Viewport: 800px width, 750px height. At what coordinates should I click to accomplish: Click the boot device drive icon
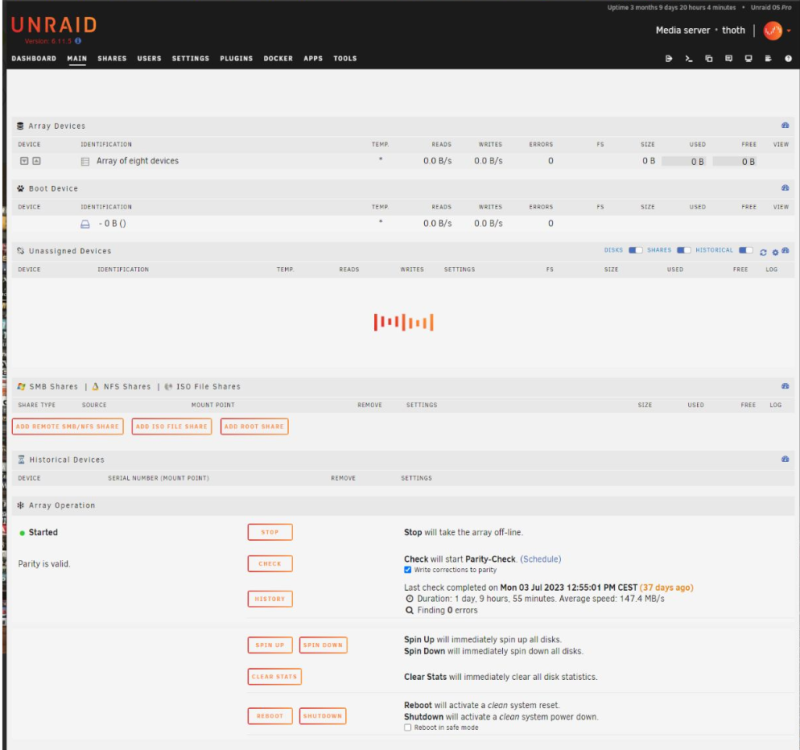pyautogui.click(x=85, y=224)
